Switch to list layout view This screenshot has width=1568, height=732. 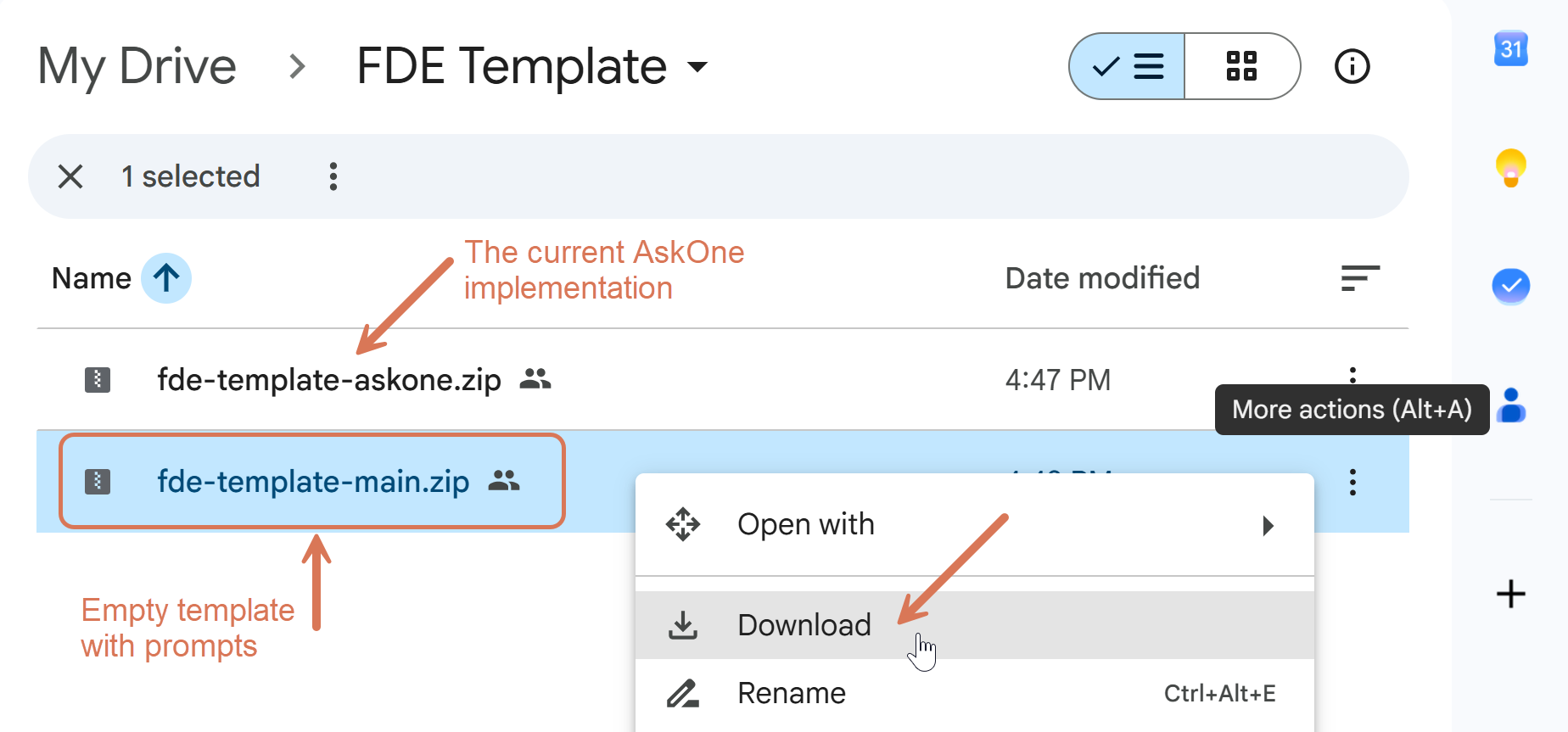1127,66
